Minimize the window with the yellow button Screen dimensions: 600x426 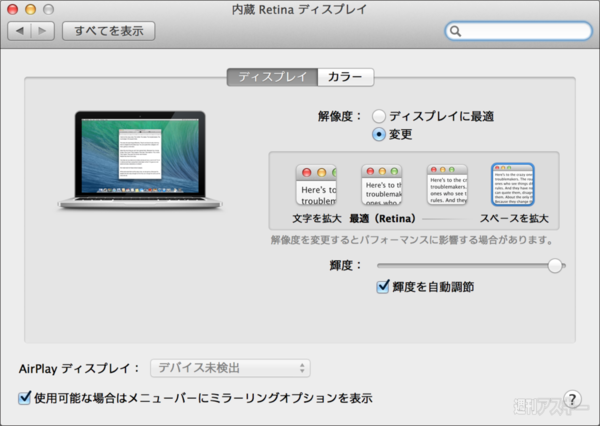coord(31,9)
